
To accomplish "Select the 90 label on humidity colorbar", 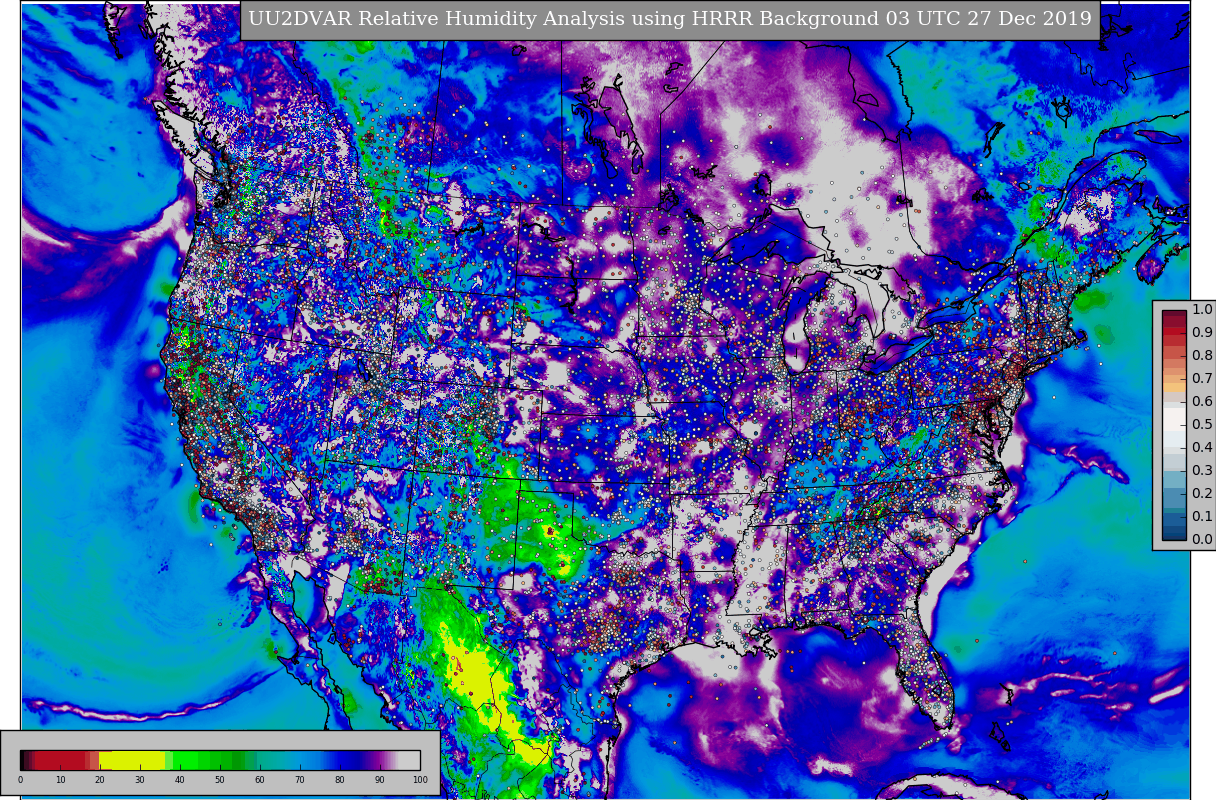I will 380,780.
